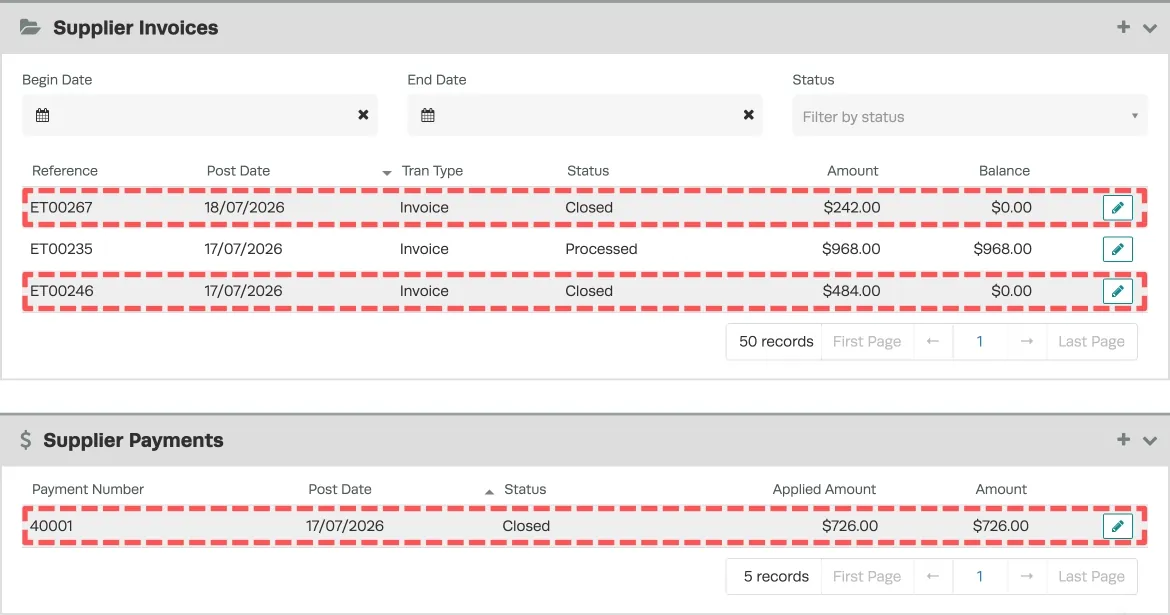The height and width of the screenshot is (615, 1170).
Task: Click the $484.00 invoice amount
Action: (x=851, y=291)
